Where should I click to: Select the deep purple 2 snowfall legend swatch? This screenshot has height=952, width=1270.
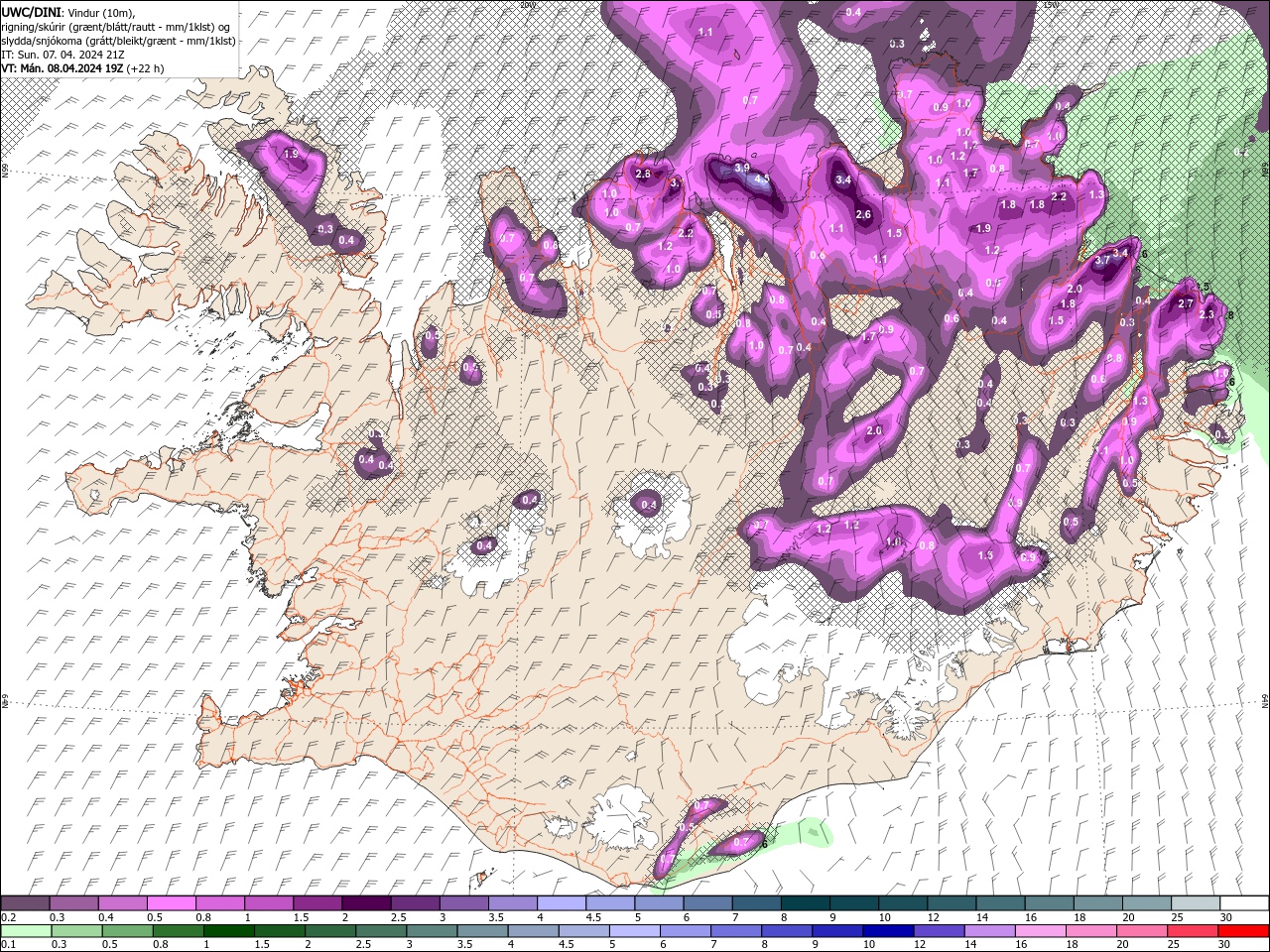365,903
